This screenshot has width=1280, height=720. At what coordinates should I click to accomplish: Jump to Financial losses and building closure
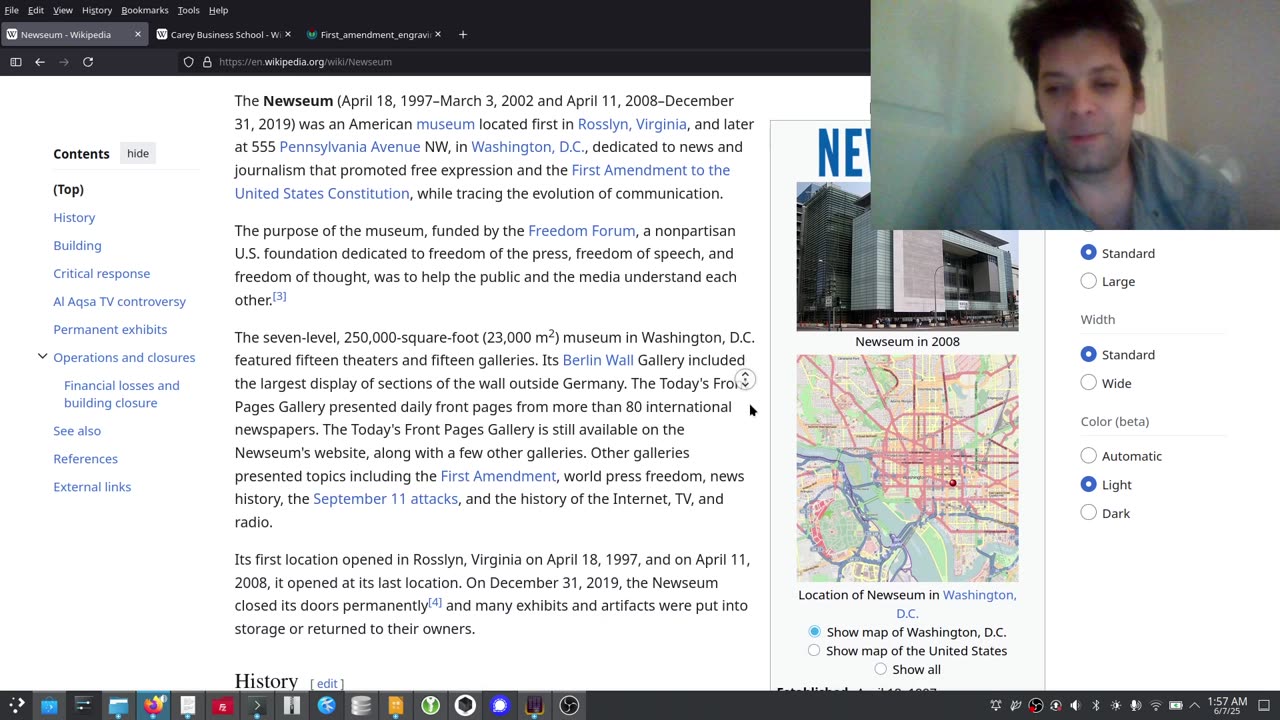[122, 394]
